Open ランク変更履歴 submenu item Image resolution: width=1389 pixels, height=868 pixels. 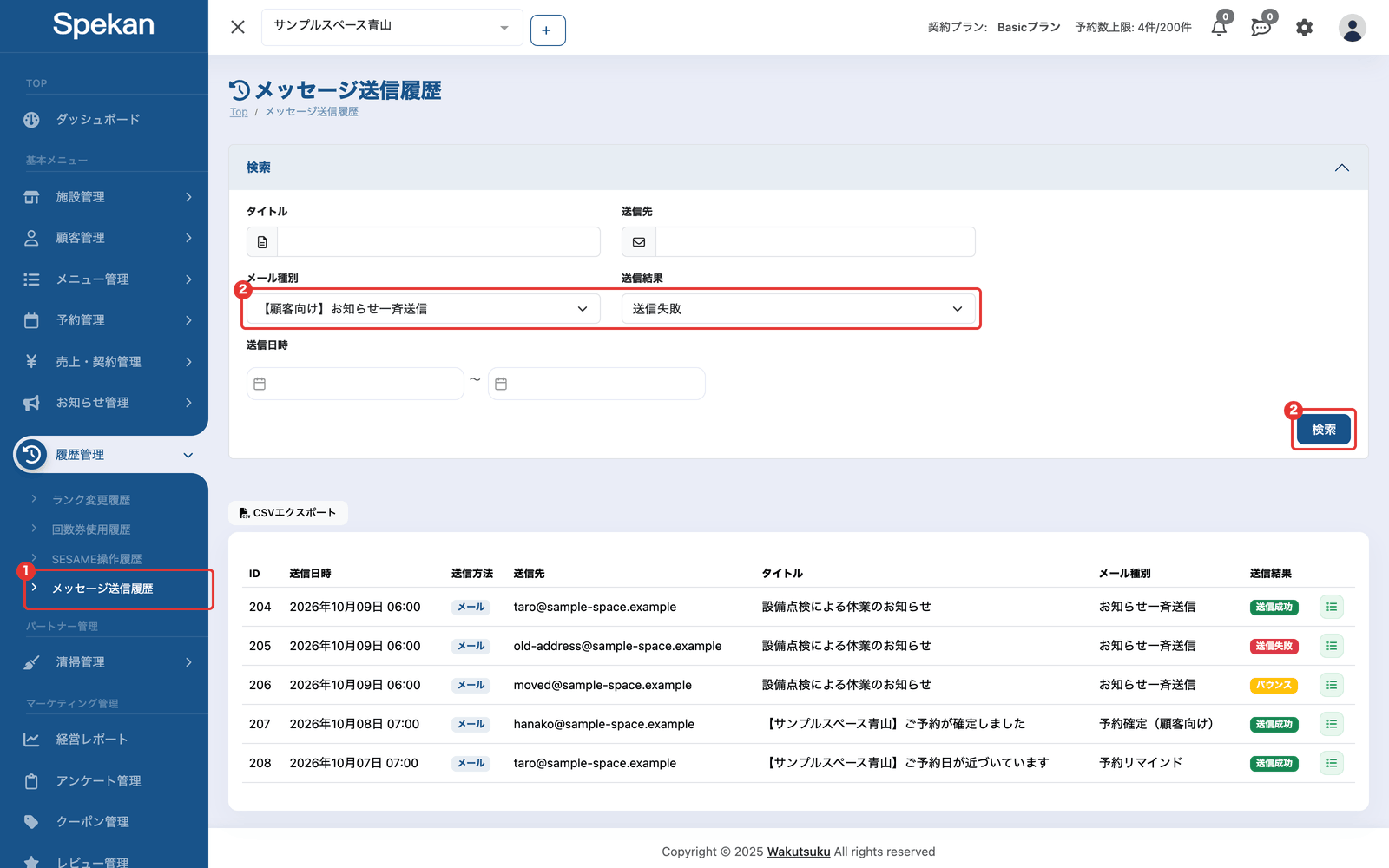coord(91,500)
